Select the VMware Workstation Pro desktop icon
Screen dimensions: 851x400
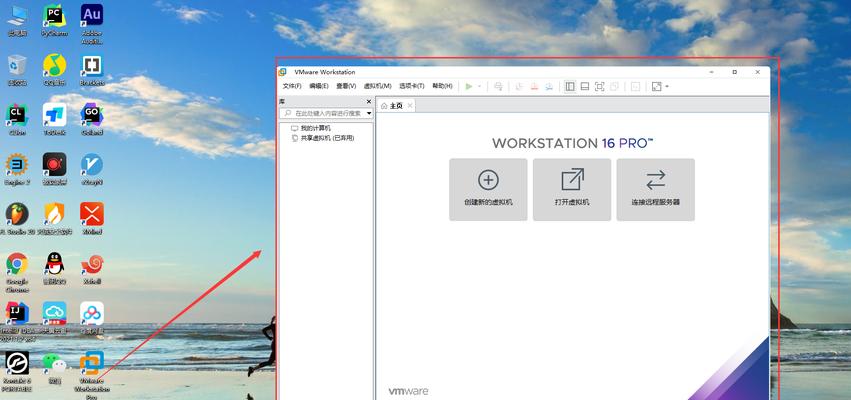coord(92,374)
